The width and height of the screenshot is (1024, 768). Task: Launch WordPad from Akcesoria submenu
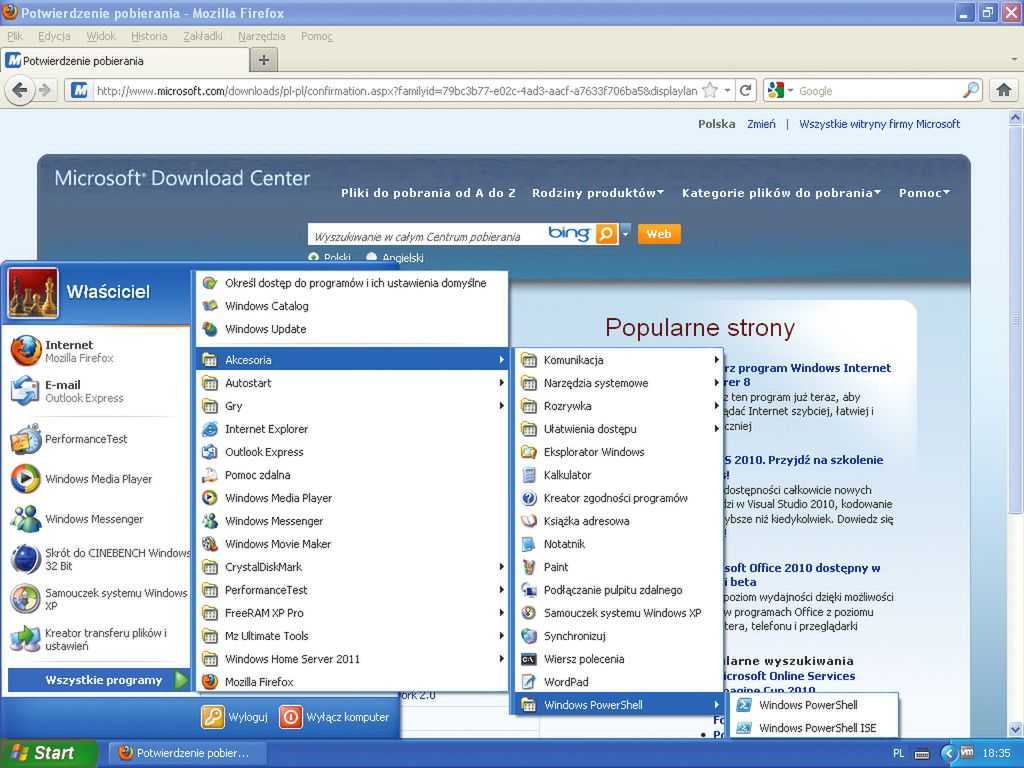[619, 682]
